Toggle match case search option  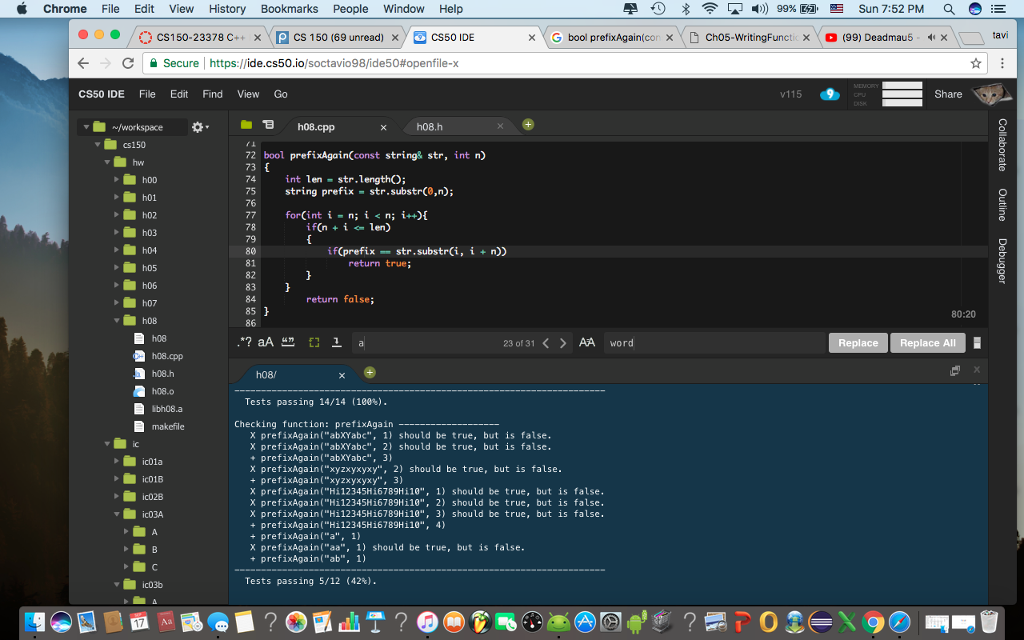[265, 343]
